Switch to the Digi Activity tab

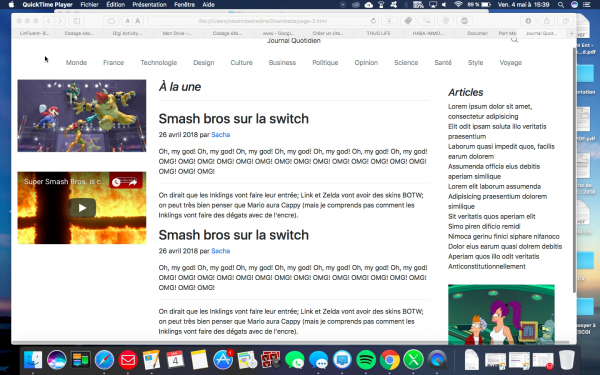(127, 33)
